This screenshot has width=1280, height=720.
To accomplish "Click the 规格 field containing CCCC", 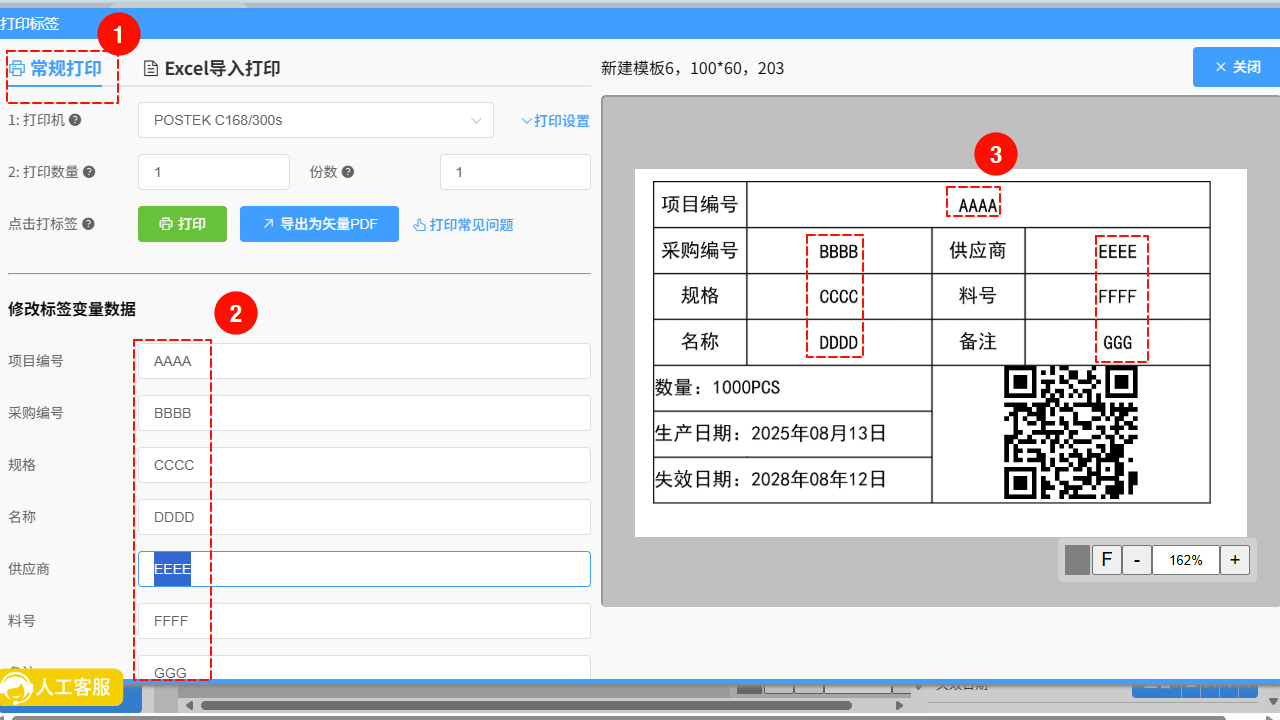I will [364, 465].
